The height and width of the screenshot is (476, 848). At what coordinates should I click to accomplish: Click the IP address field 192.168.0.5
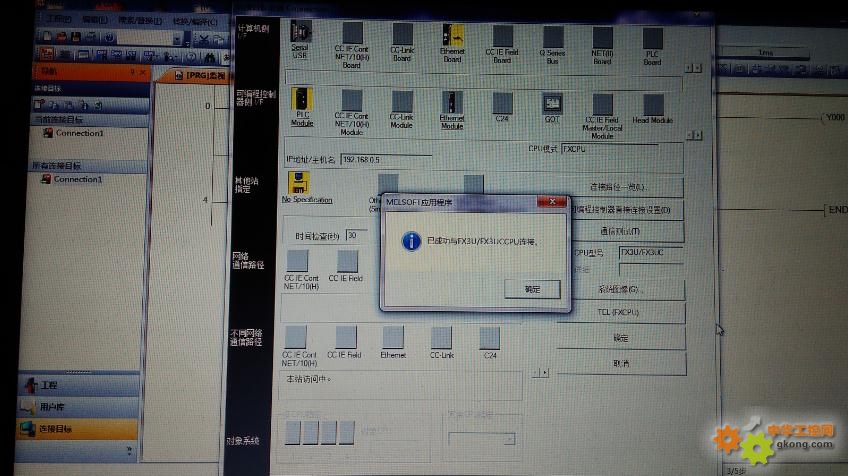tap(386, 160)
